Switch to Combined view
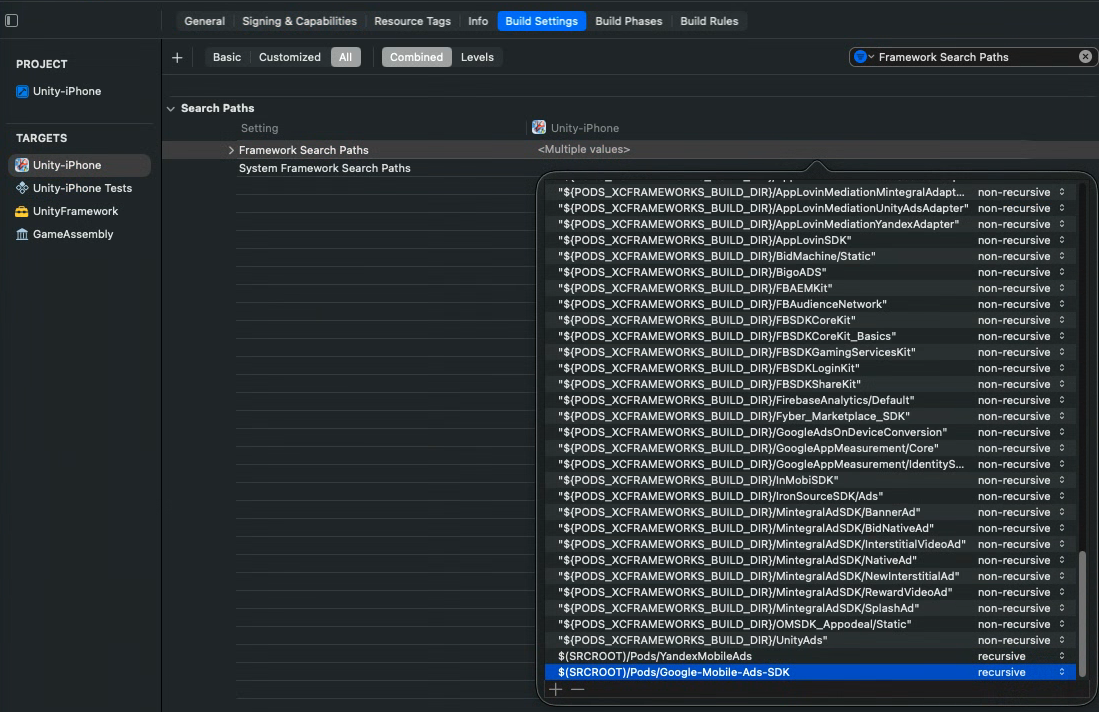The width and height of the screenshot is (1099, 712). [x=416, y=57]
